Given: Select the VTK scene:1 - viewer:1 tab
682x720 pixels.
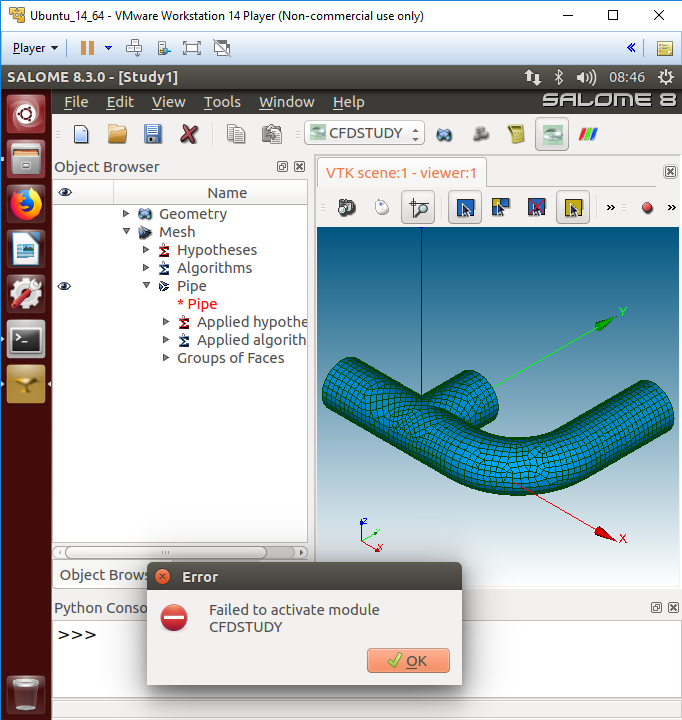Looking at the screenshot, I should tap(401, 173).
